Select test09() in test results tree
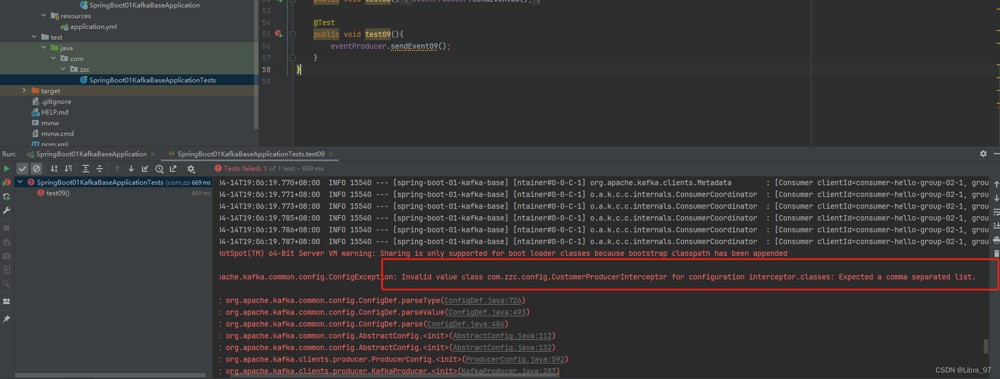Screen dimensions: 1000x379 (58, 193)
